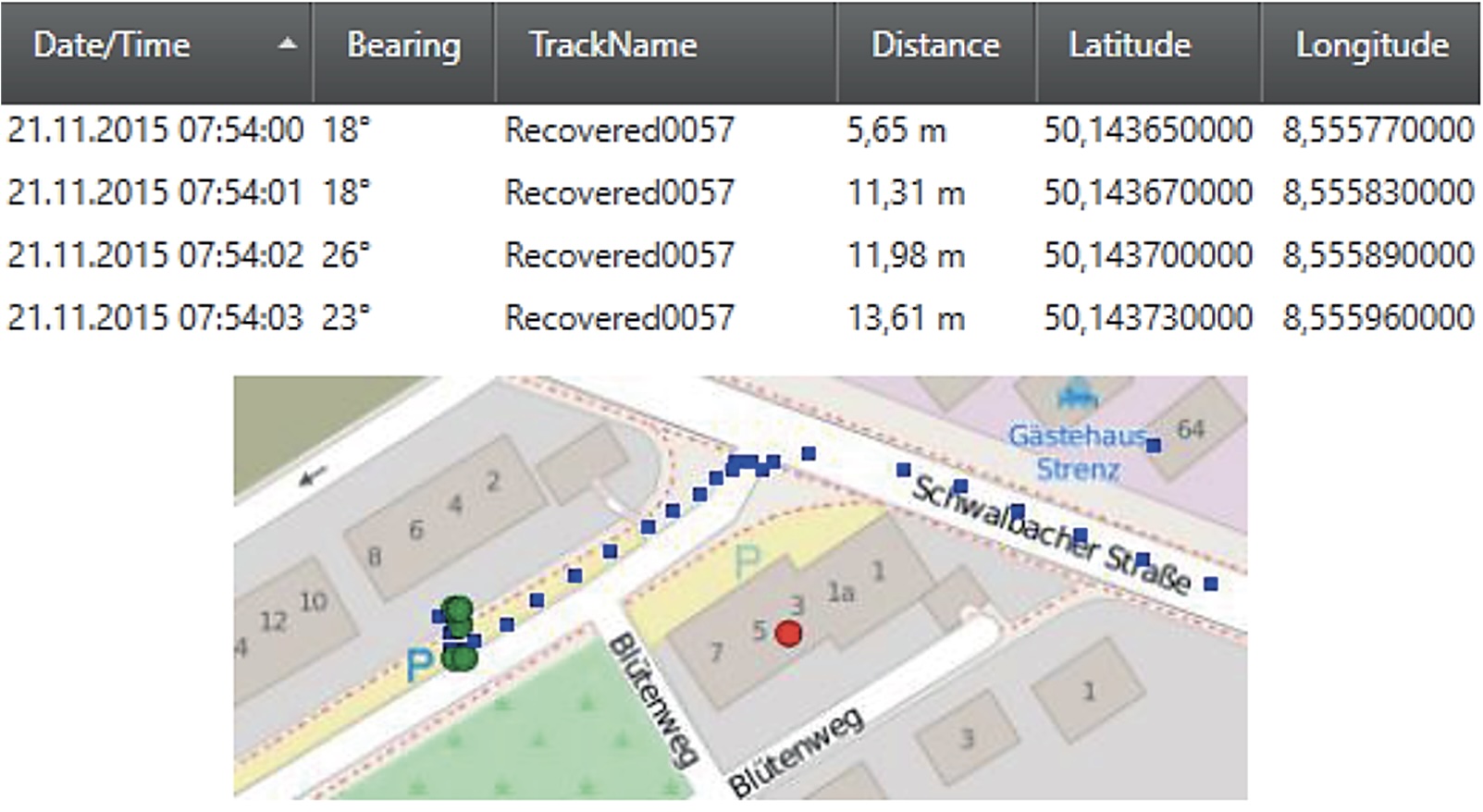Click the green parking P icon on map
This screenshot has height=812, width=1483.
point(747,562)
